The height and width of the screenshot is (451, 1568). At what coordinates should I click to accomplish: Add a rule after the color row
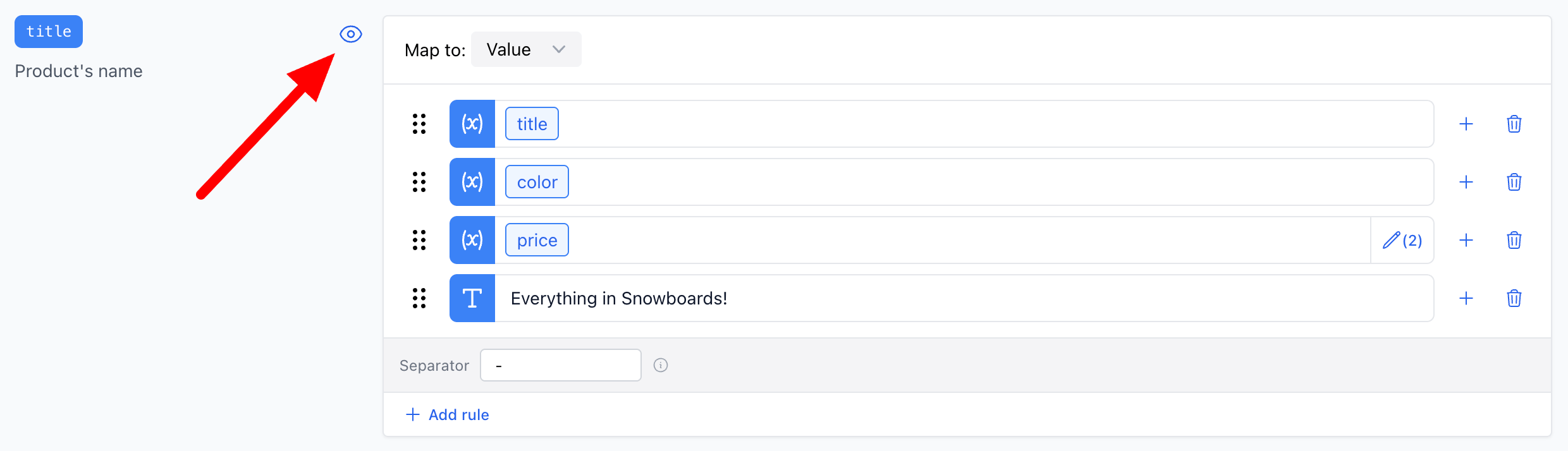1466,182
